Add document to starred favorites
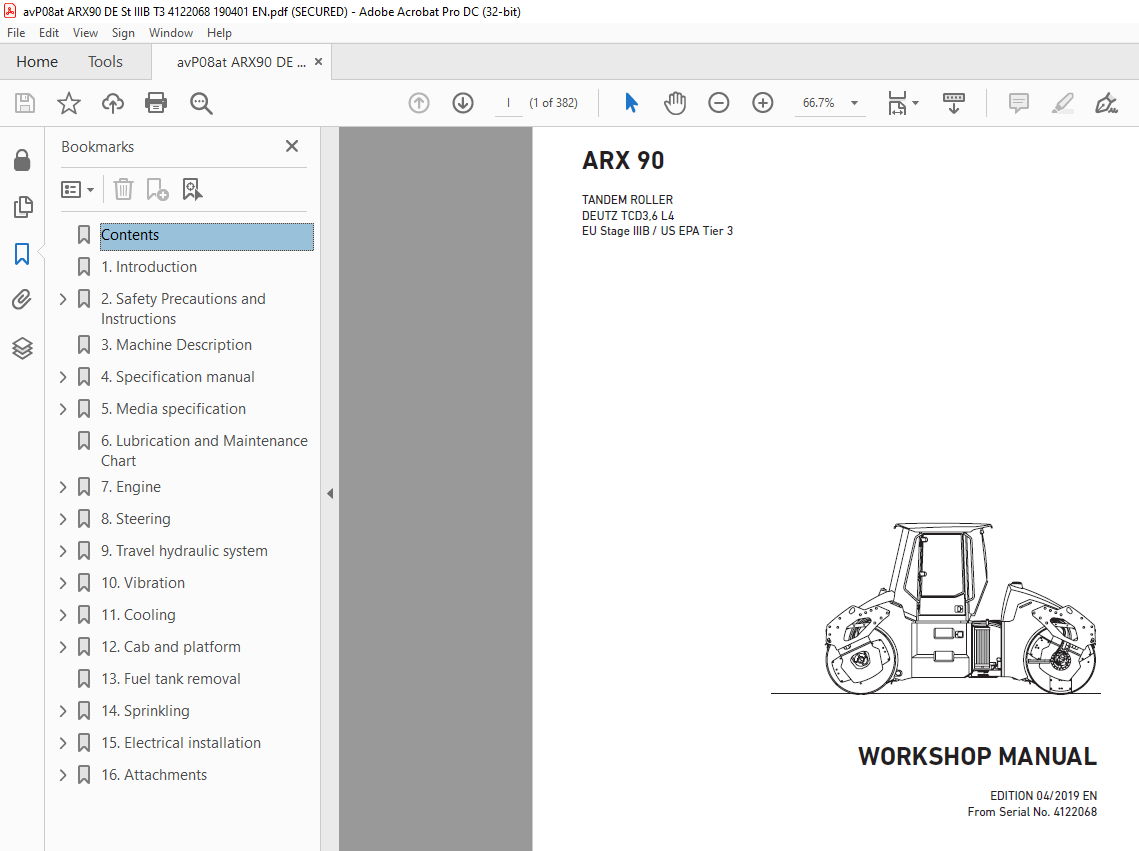1139x851 pixels. coord(69,103)
